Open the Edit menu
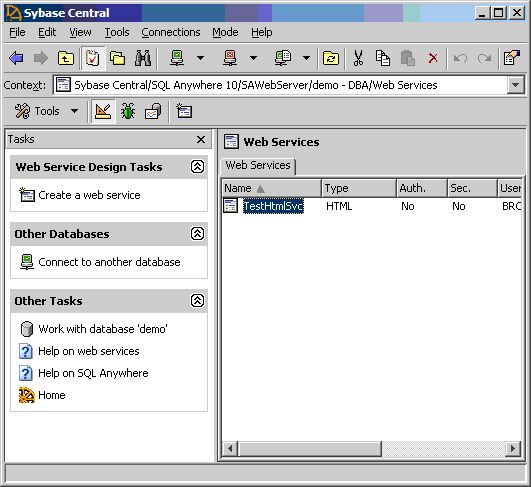 point(47,33)
